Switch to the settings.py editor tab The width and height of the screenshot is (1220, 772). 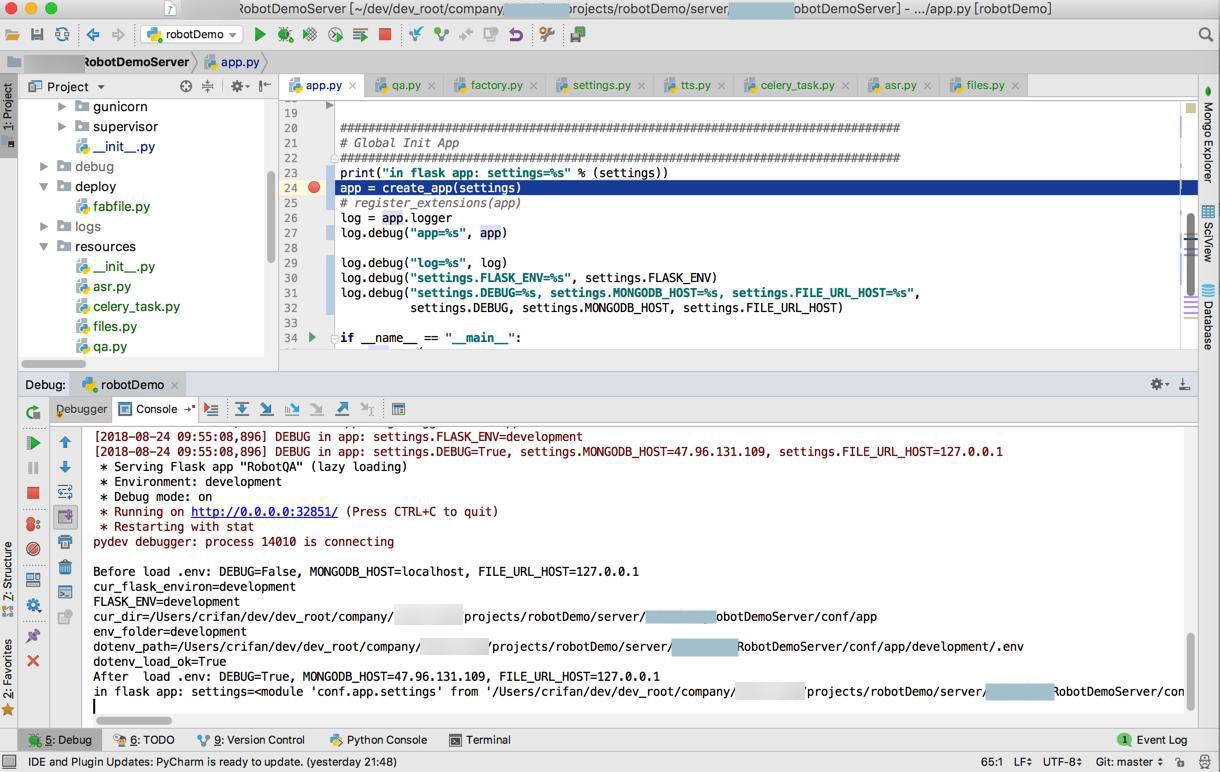(x=600, y=85)
